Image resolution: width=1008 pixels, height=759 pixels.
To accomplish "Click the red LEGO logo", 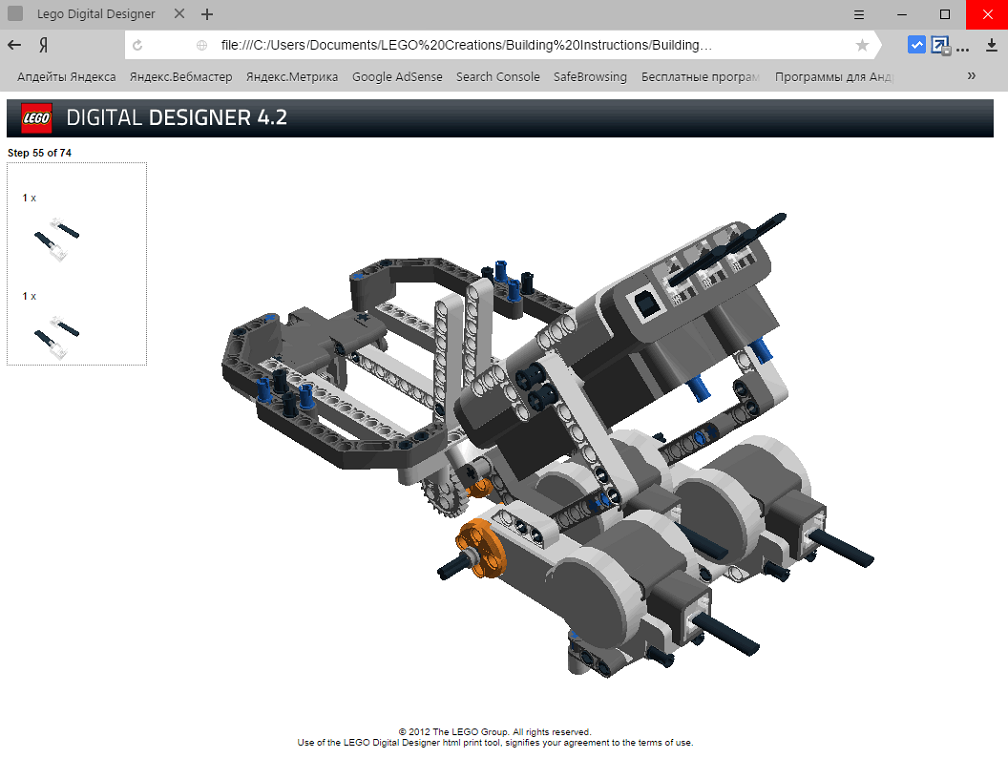I will 37,118.
